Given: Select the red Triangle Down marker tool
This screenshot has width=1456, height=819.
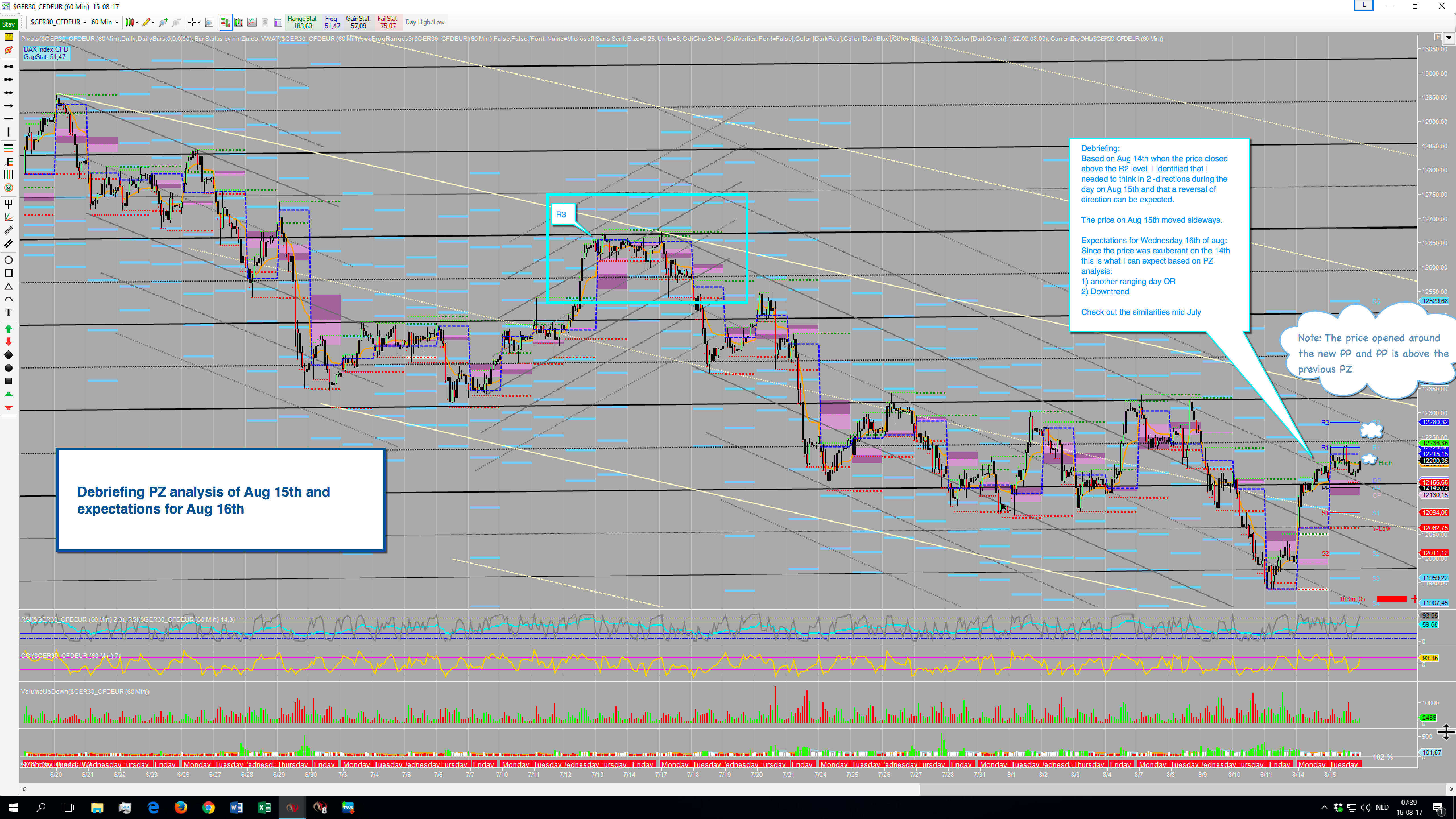Looking at the screenshot, I should click(9, 408).
